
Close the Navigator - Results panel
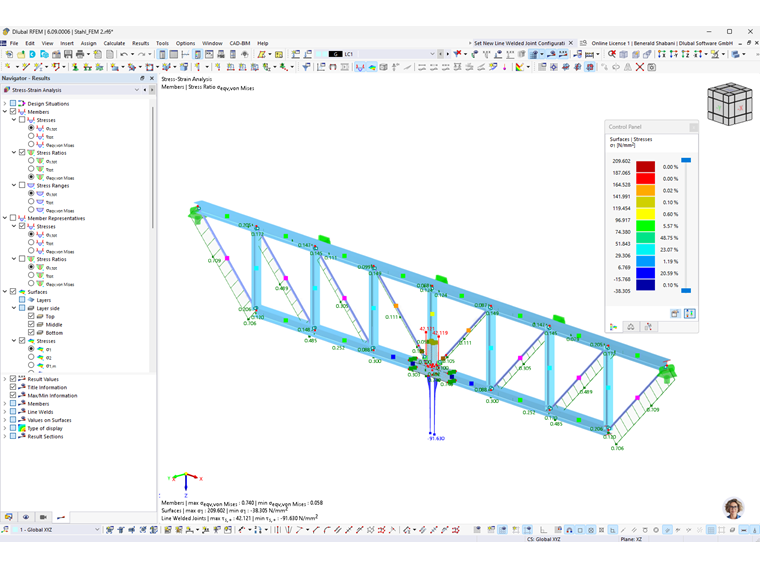pos(152,78)
